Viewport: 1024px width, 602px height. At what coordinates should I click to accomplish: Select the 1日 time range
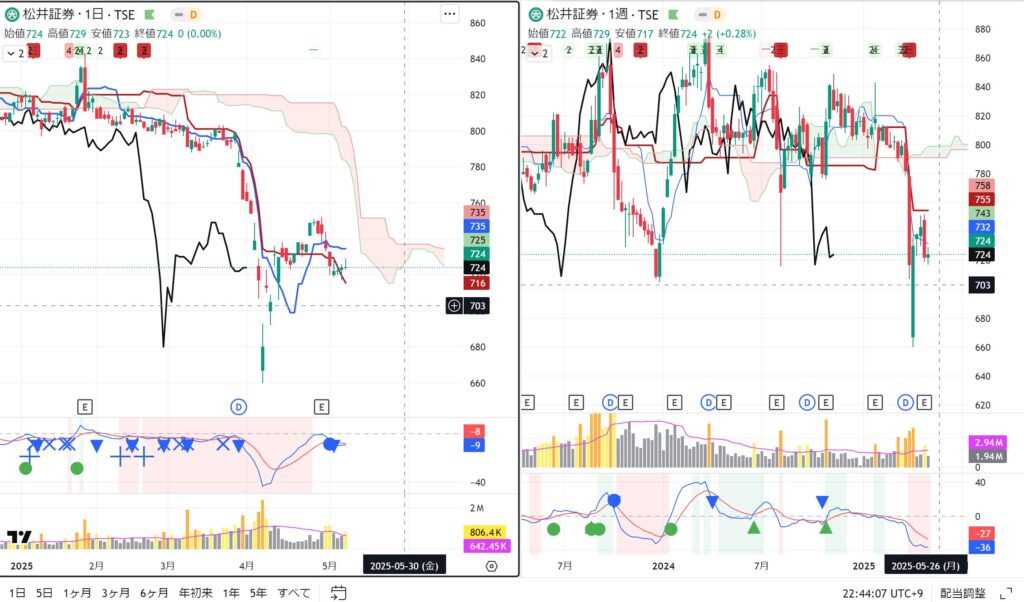[x=17, y=593]
